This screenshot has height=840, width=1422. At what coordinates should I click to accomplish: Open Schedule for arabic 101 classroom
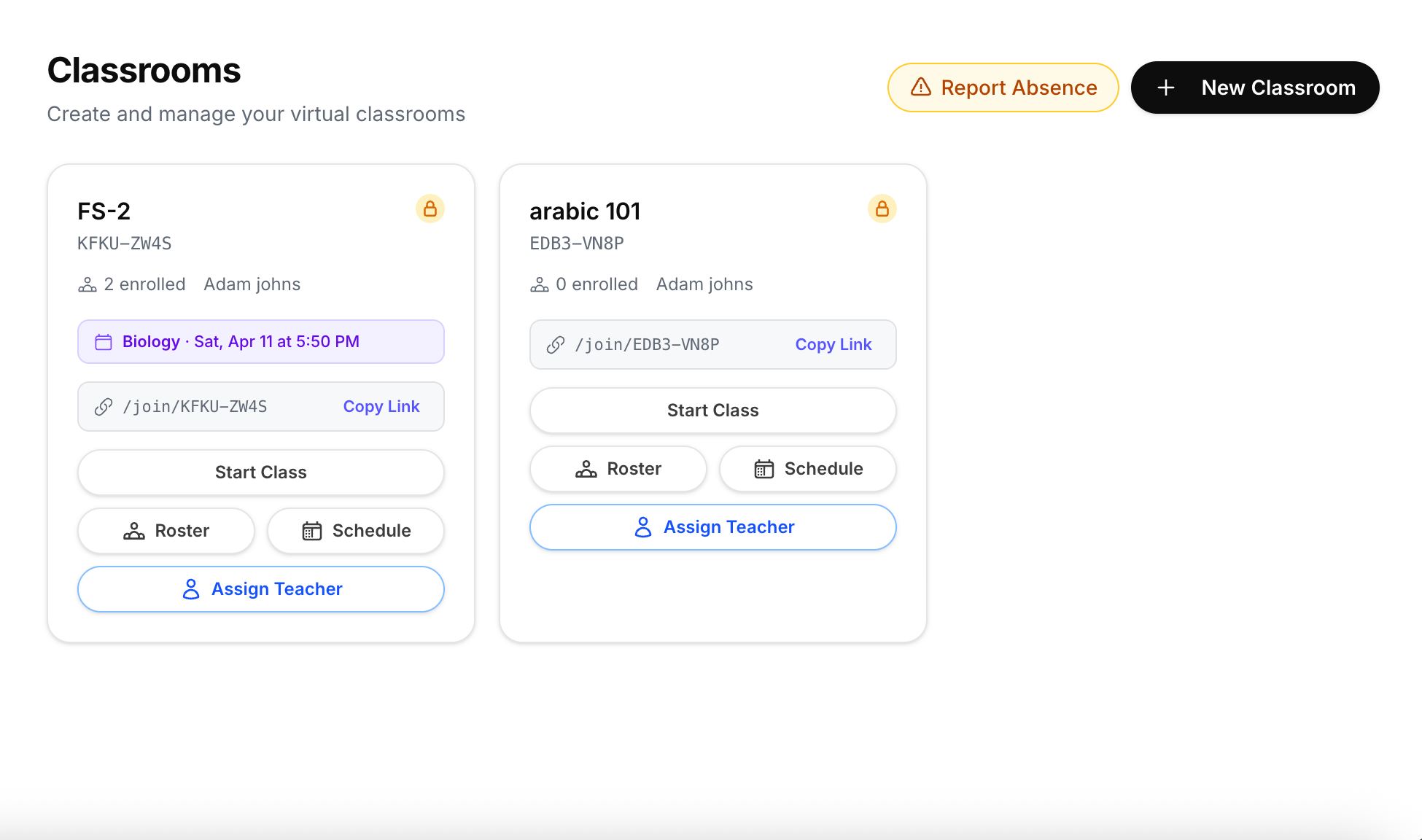(x=808, y=469)
